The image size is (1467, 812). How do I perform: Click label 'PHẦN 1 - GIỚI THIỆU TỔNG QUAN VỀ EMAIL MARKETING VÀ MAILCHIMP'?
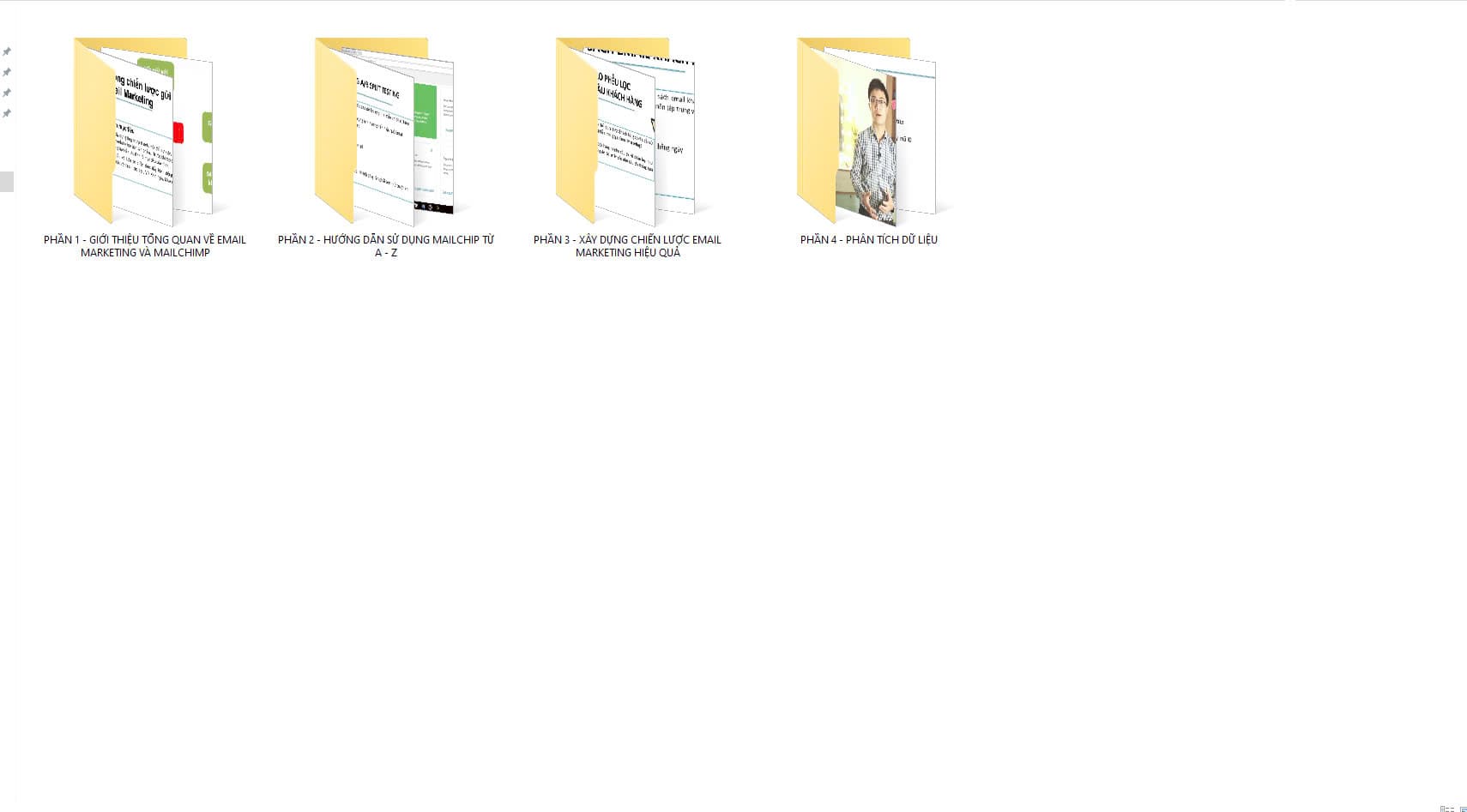point(145,246)
